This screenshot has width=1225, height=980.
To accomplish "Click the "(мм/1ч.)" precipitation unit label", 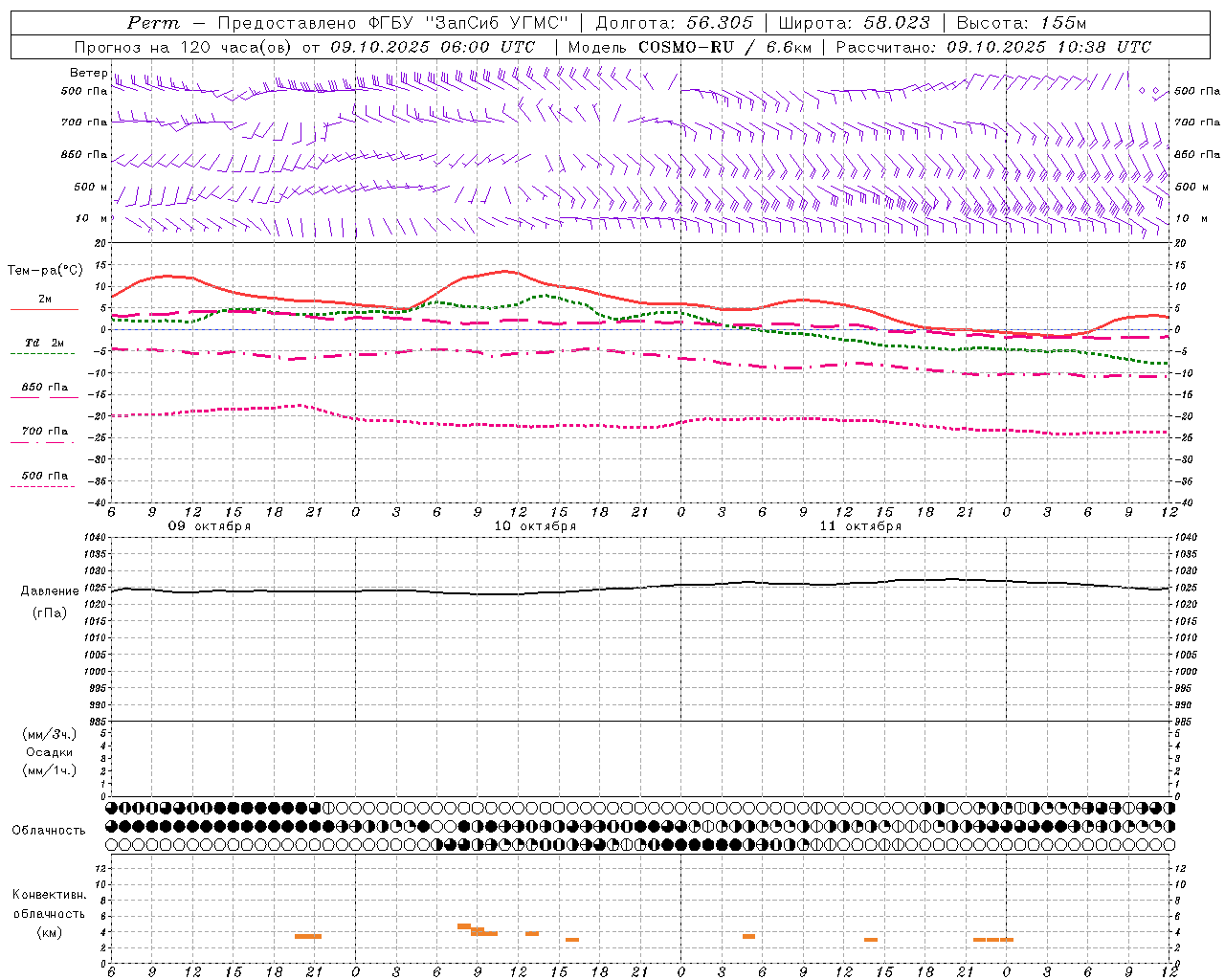I will [x=50, y=770].
